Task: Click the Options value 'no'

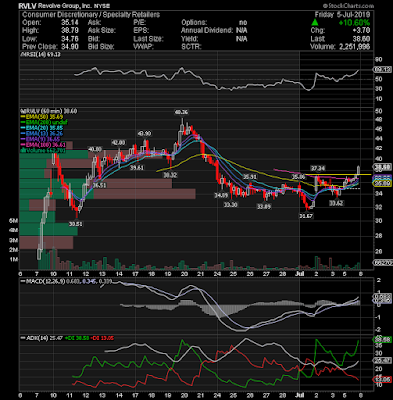Action: (243, 23)
